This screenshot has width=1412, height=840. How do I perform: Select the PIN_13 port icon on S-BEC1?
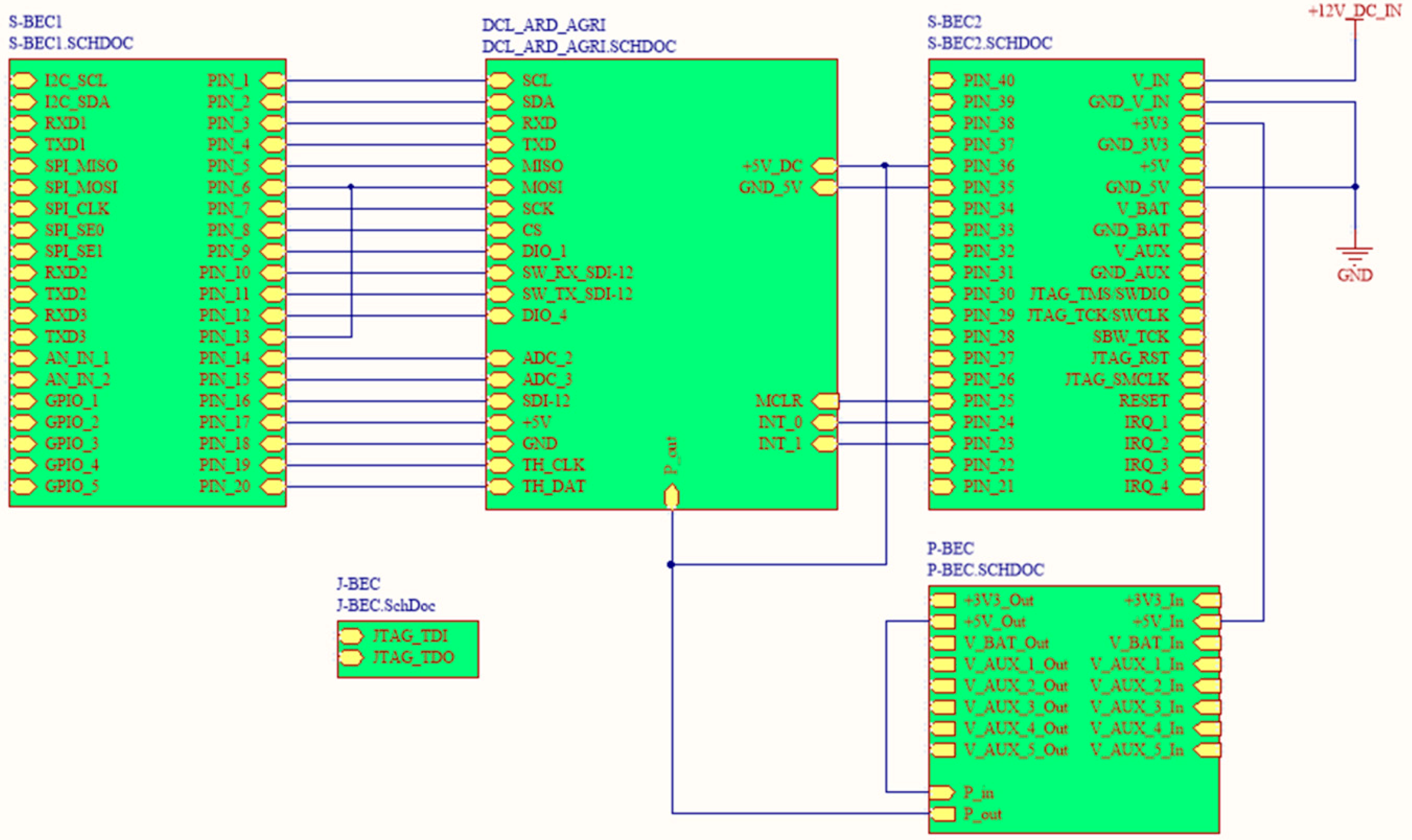click(x=272, y=337)
